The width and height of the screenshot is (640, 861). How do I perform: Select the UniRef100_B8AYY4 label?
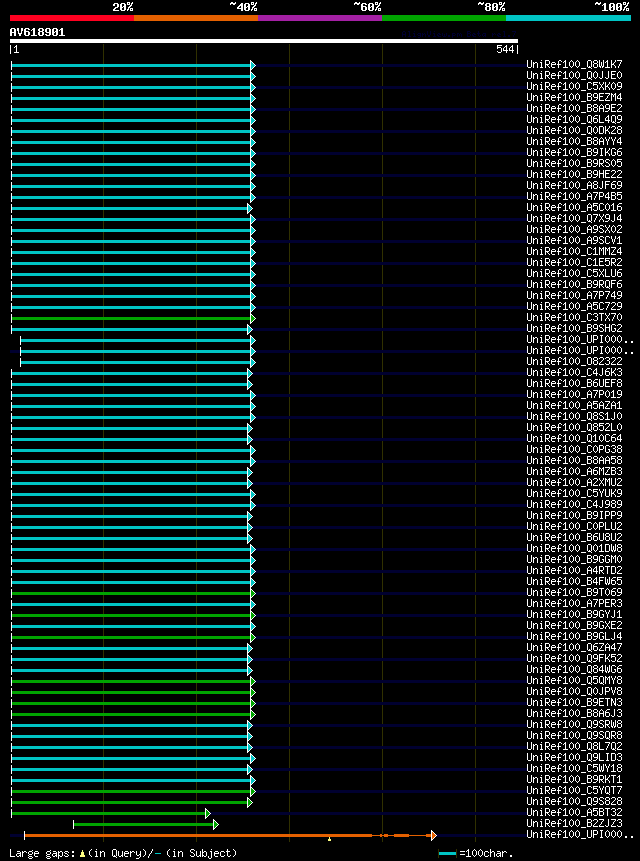pos(574,141)
